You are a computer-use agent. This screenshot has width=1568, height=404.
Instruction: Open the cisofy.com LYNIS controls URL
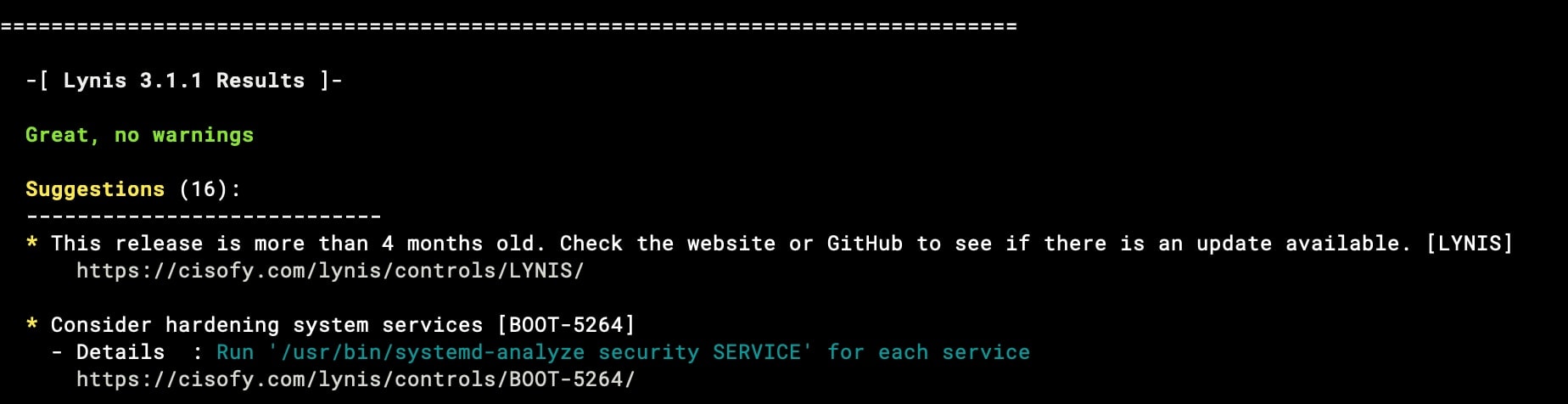click(330, 271)
